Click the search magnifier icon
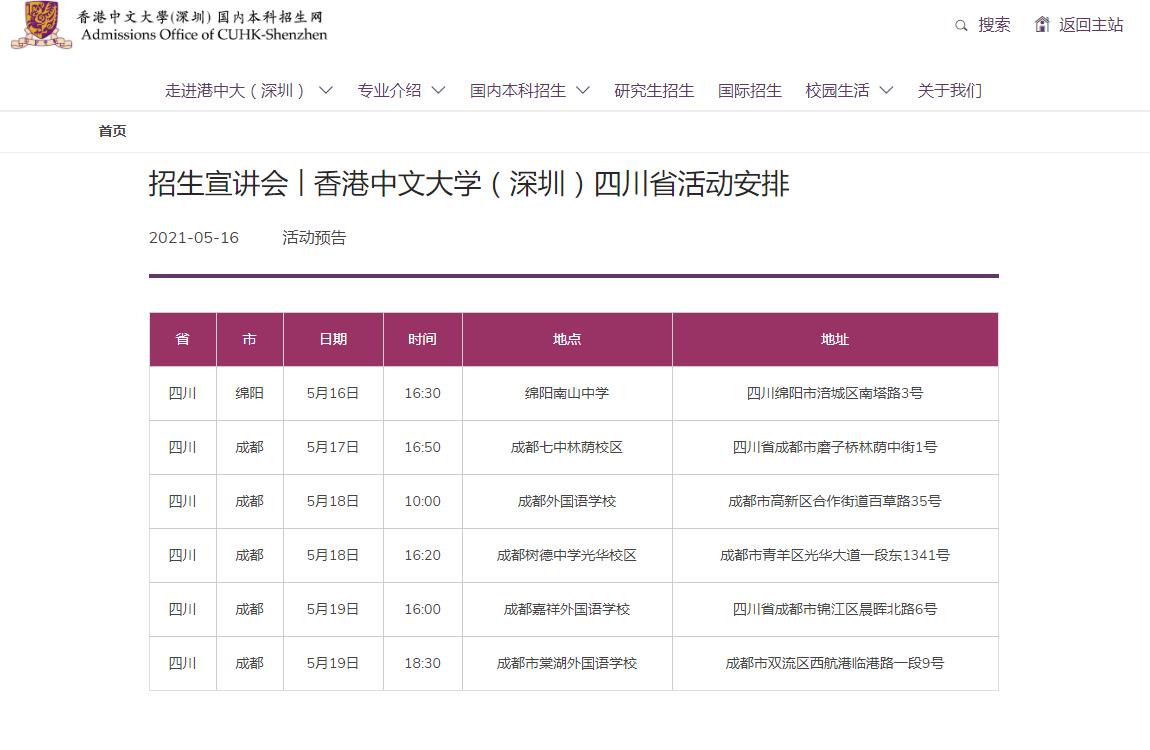1150x750 pixels. tap(961, 26)
